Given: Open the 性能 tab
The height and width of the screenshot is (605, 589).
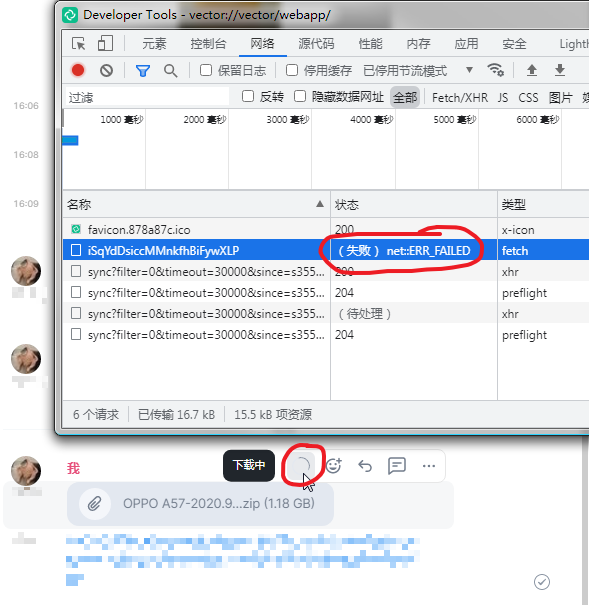Looking at the screenshot, I should coord(370,44).
